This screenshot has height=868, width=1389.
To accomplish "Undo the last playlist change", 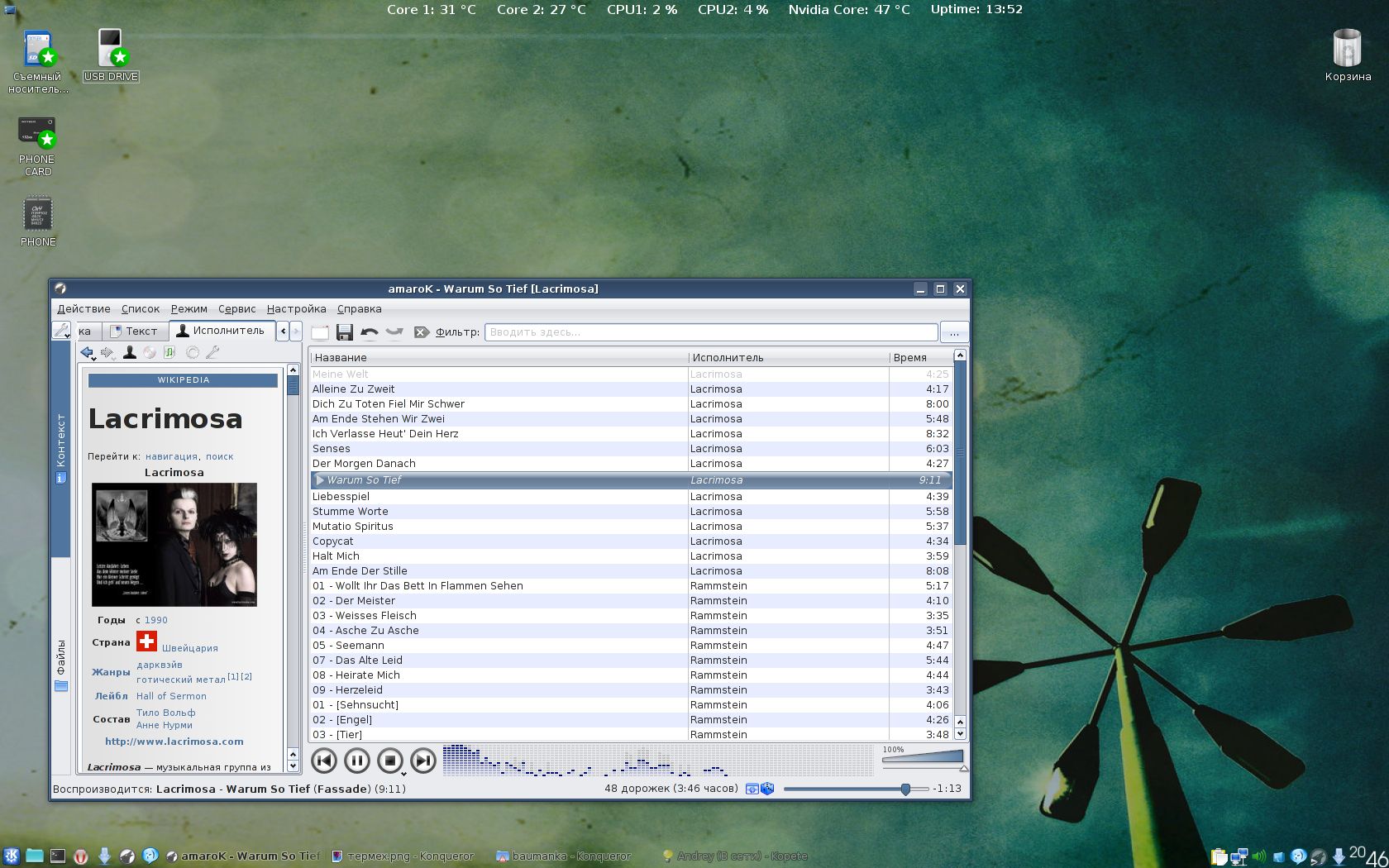I will coord(370,332).
